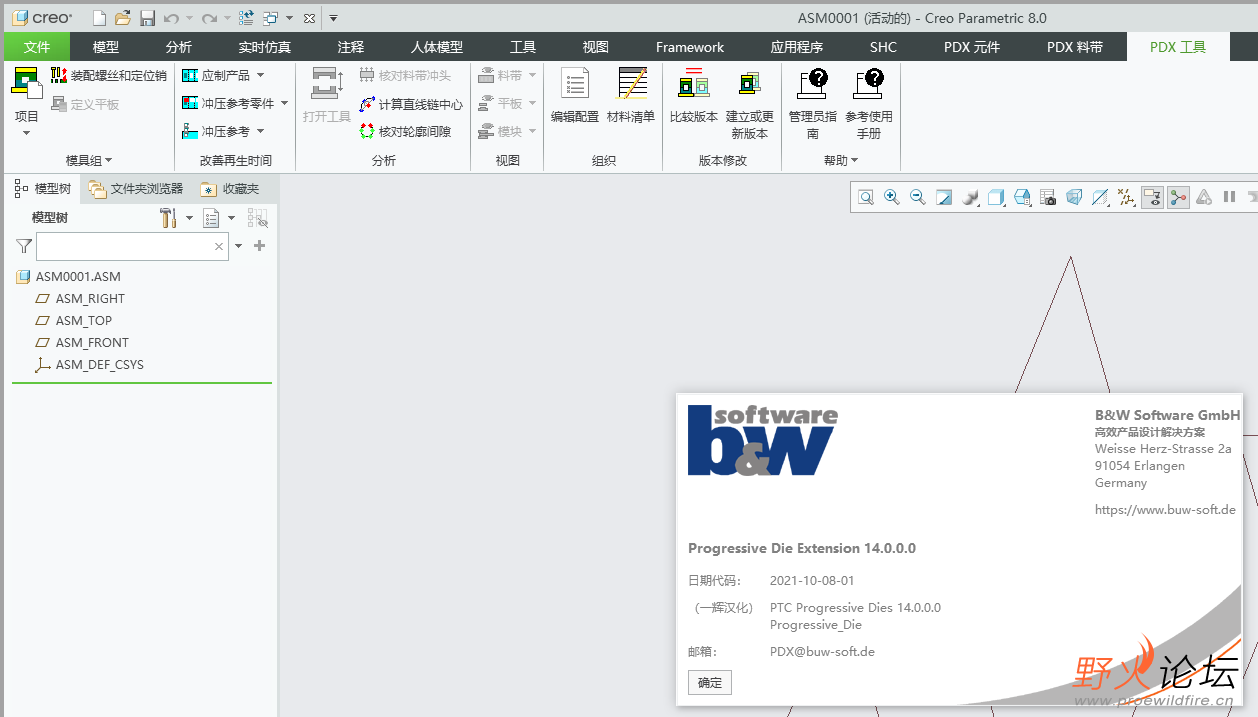Toggle the perspective view icon
Screen dimensions: 1258x717
tap(1074, 198)
